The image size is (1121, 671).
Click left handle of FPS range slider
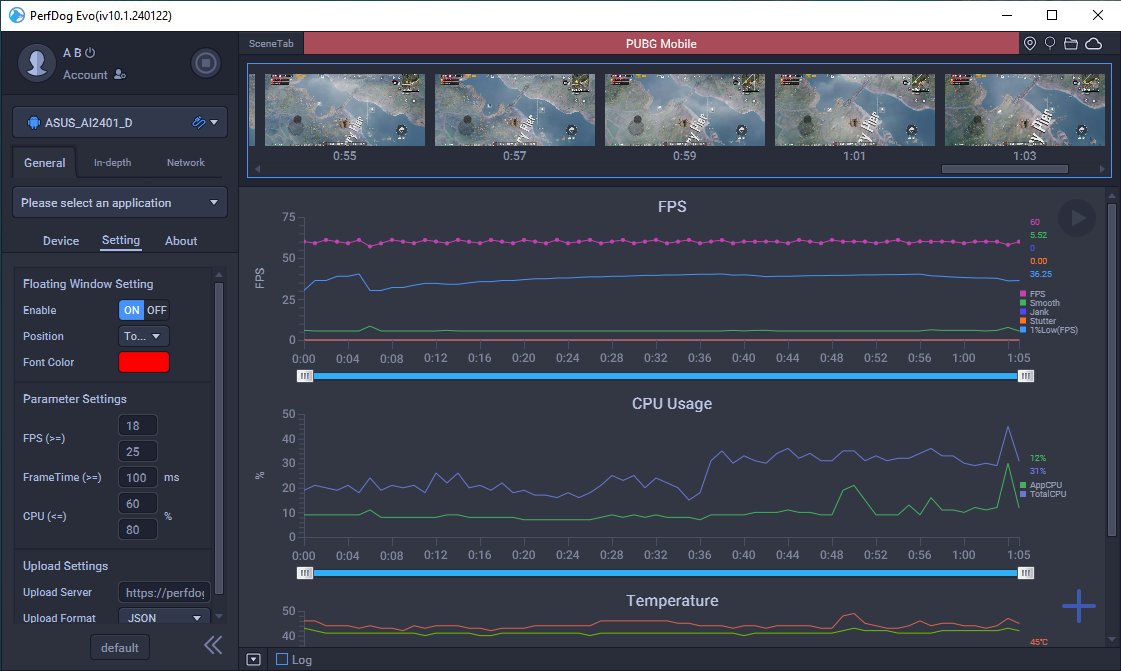point(305,376)
